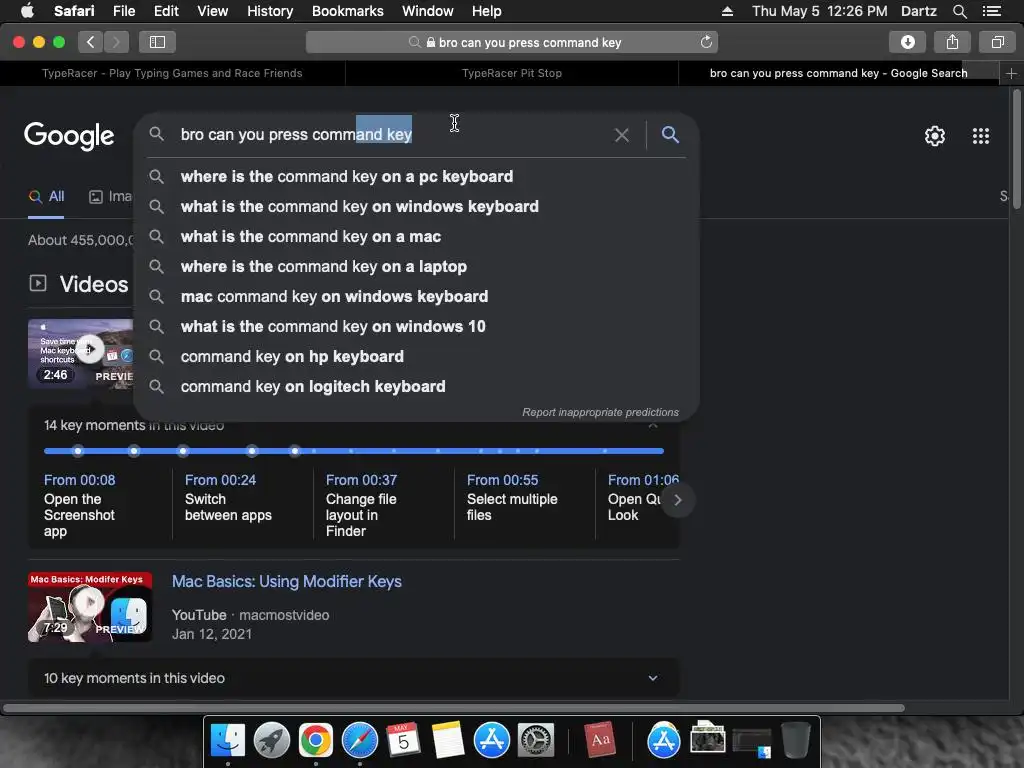This screenshot has height=768, width=1024.
Task: Open the Google apps grid icon
Action: pyautogui.click(x=980, y=136)
